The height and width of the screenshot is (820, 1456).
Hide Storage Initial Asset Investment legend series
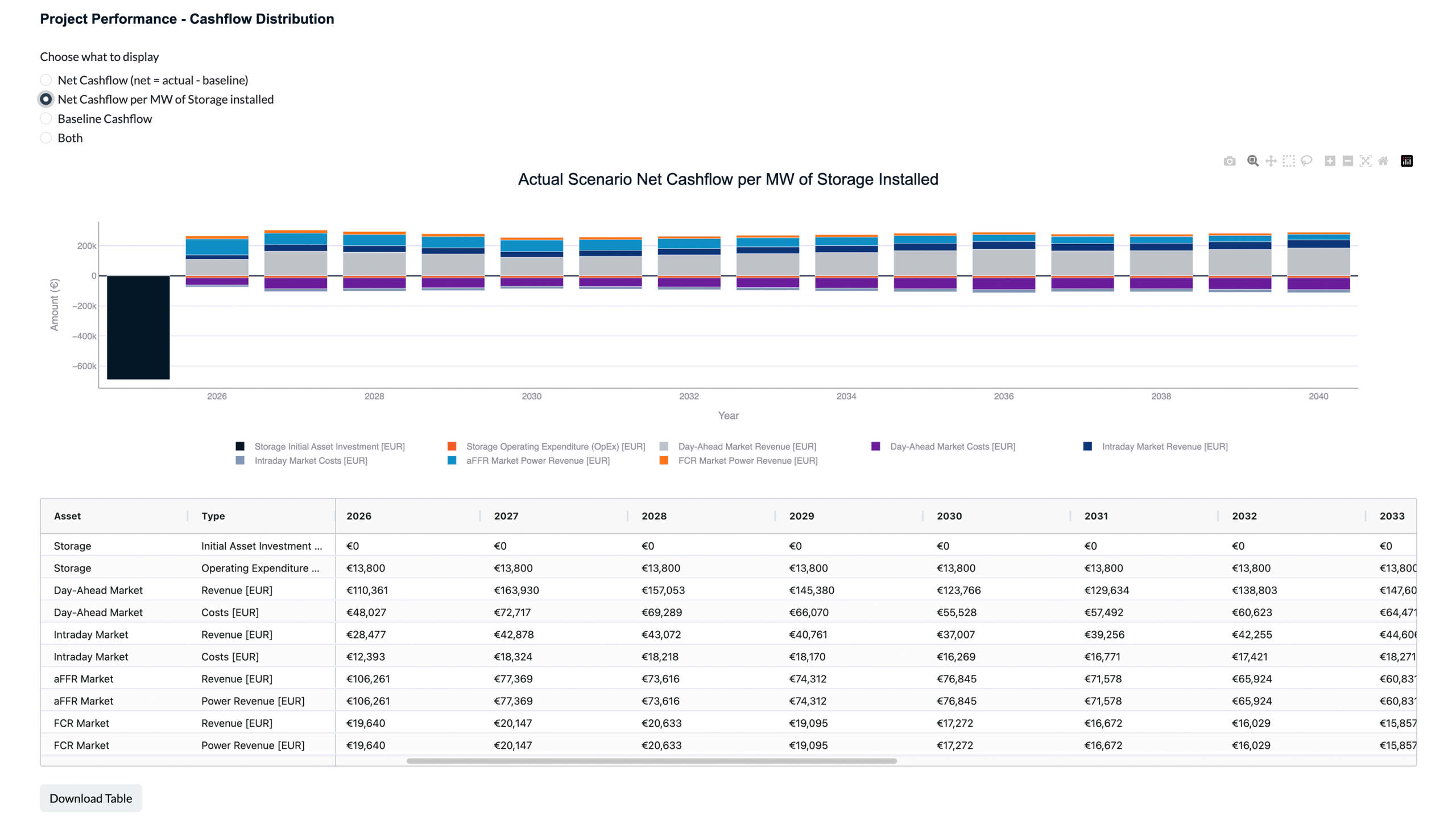point(329,447)
